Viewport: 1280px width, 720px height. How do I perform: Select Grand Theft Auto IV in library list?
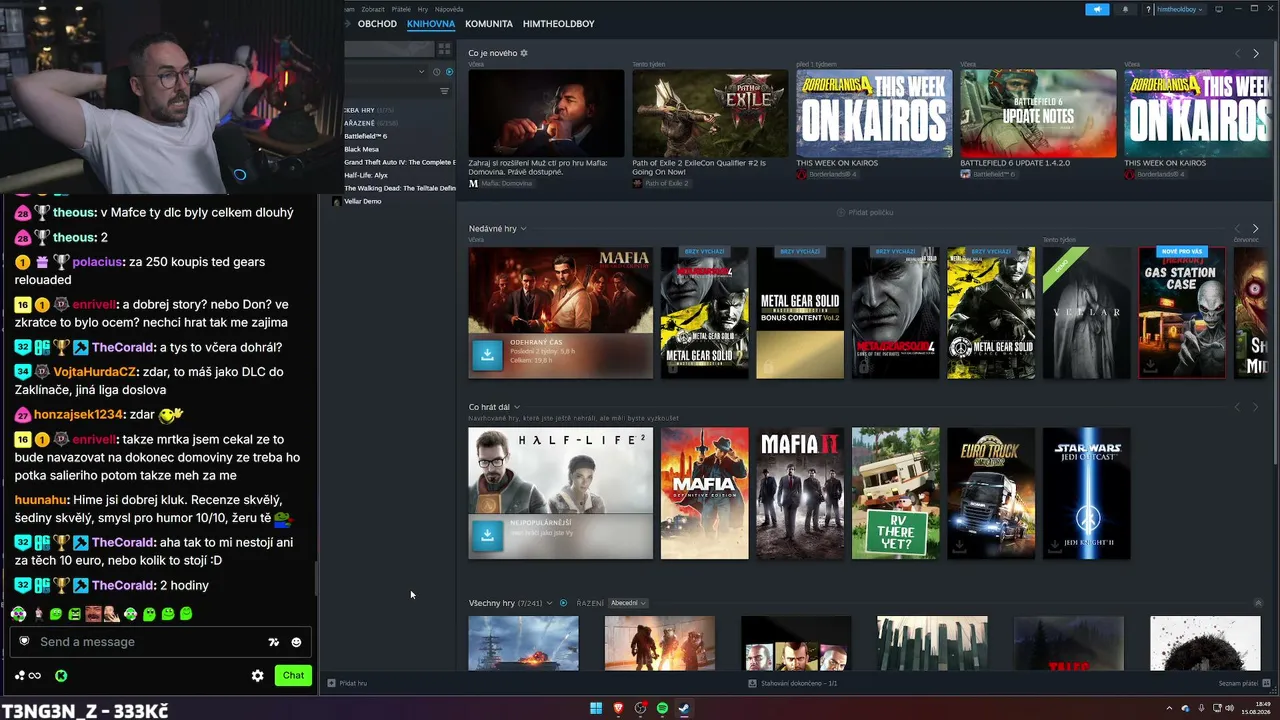[400, 162]
